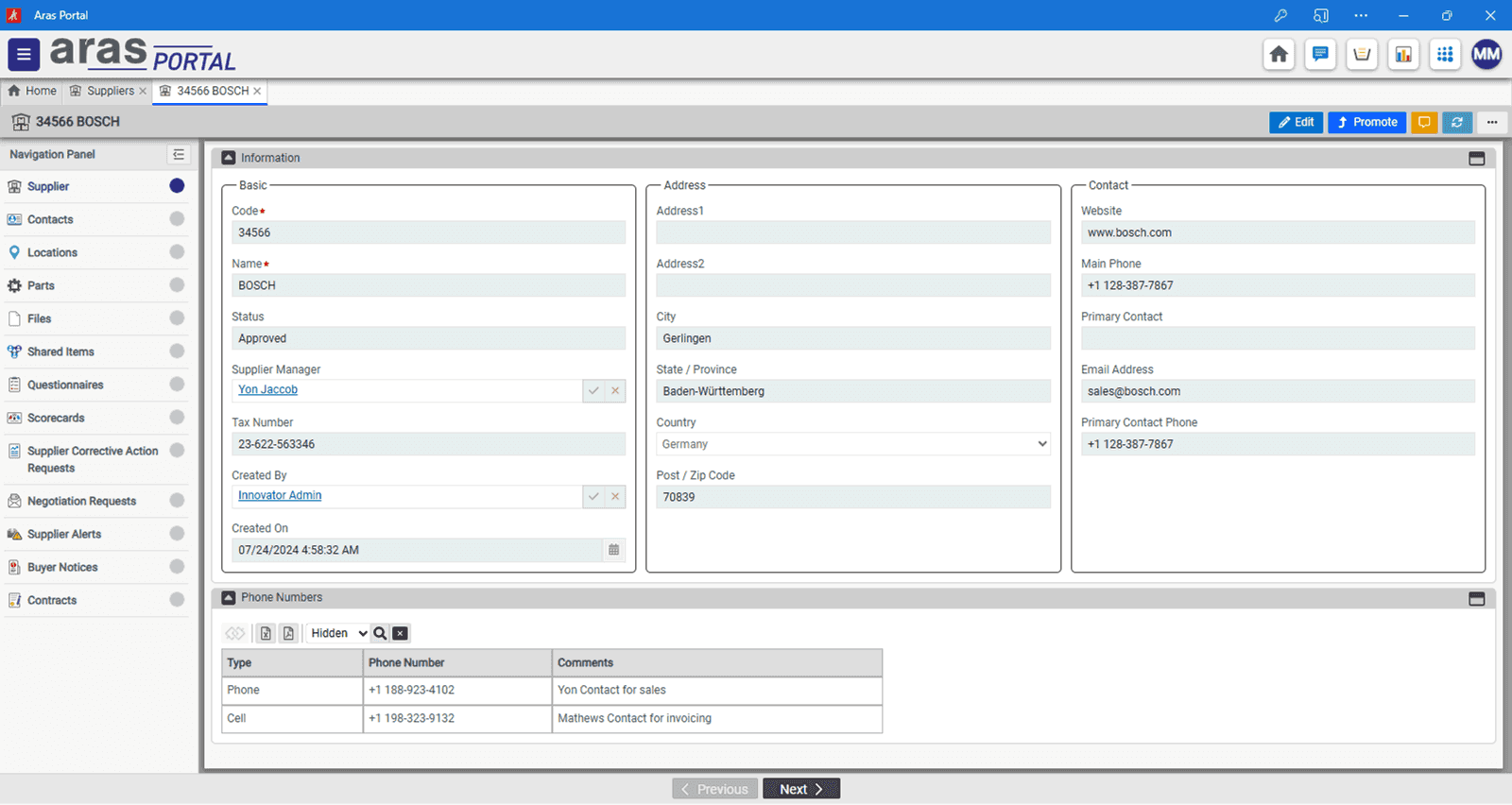
Task: Close the Suppliers tab
Action: coord(143,91)
